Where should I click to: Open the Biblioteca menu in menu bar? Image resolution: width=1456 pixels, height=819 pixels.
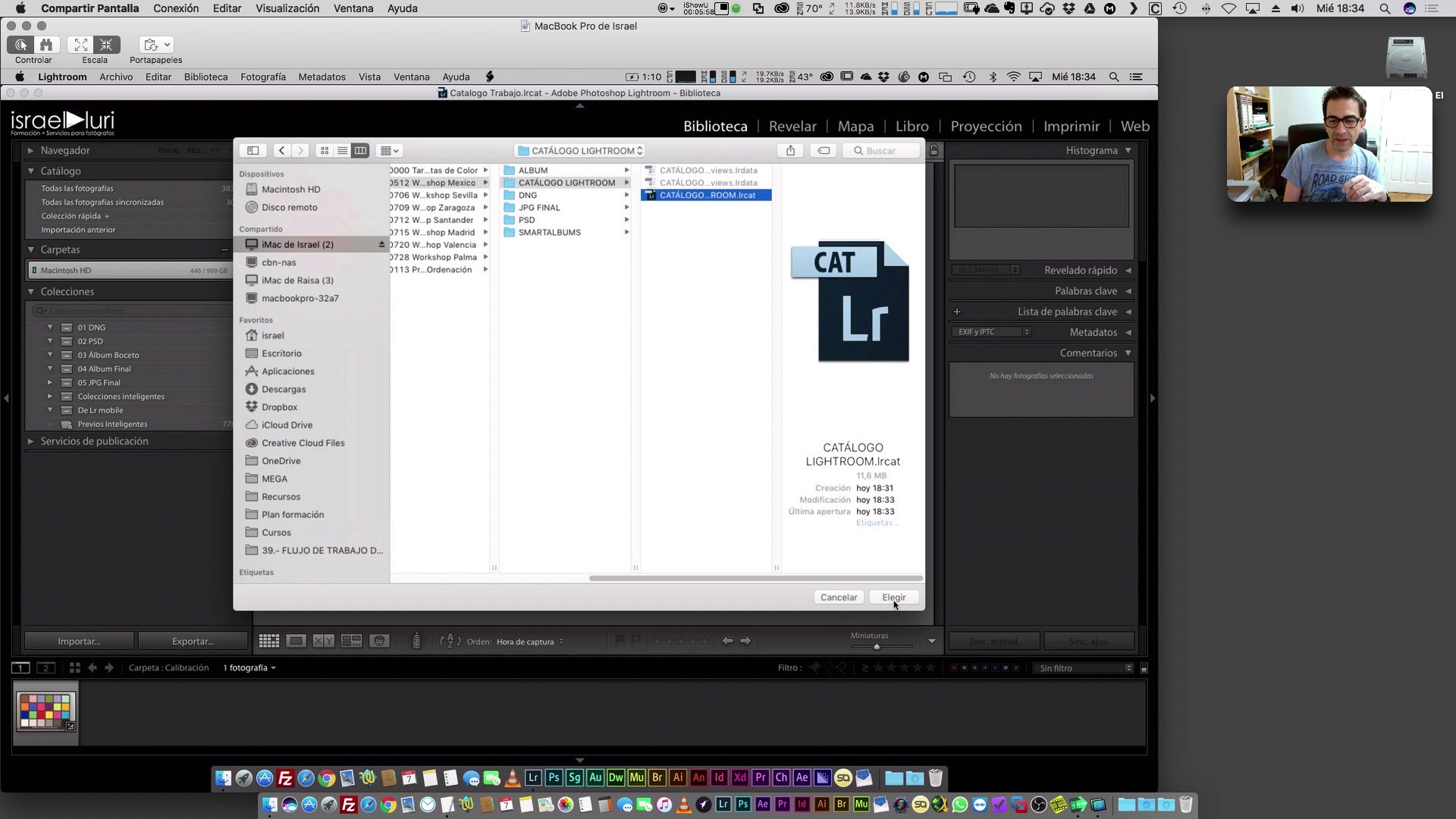click(x=206, y=77)
